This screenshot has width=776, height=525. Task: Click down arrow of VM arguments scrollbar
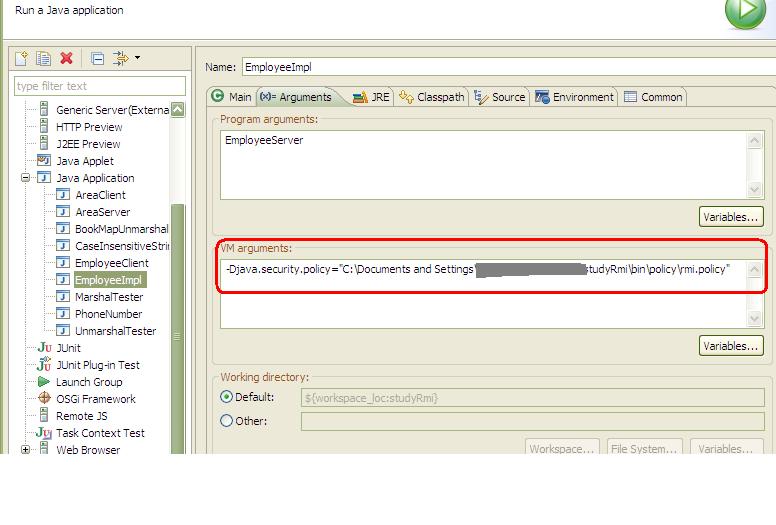pos(754,318)
